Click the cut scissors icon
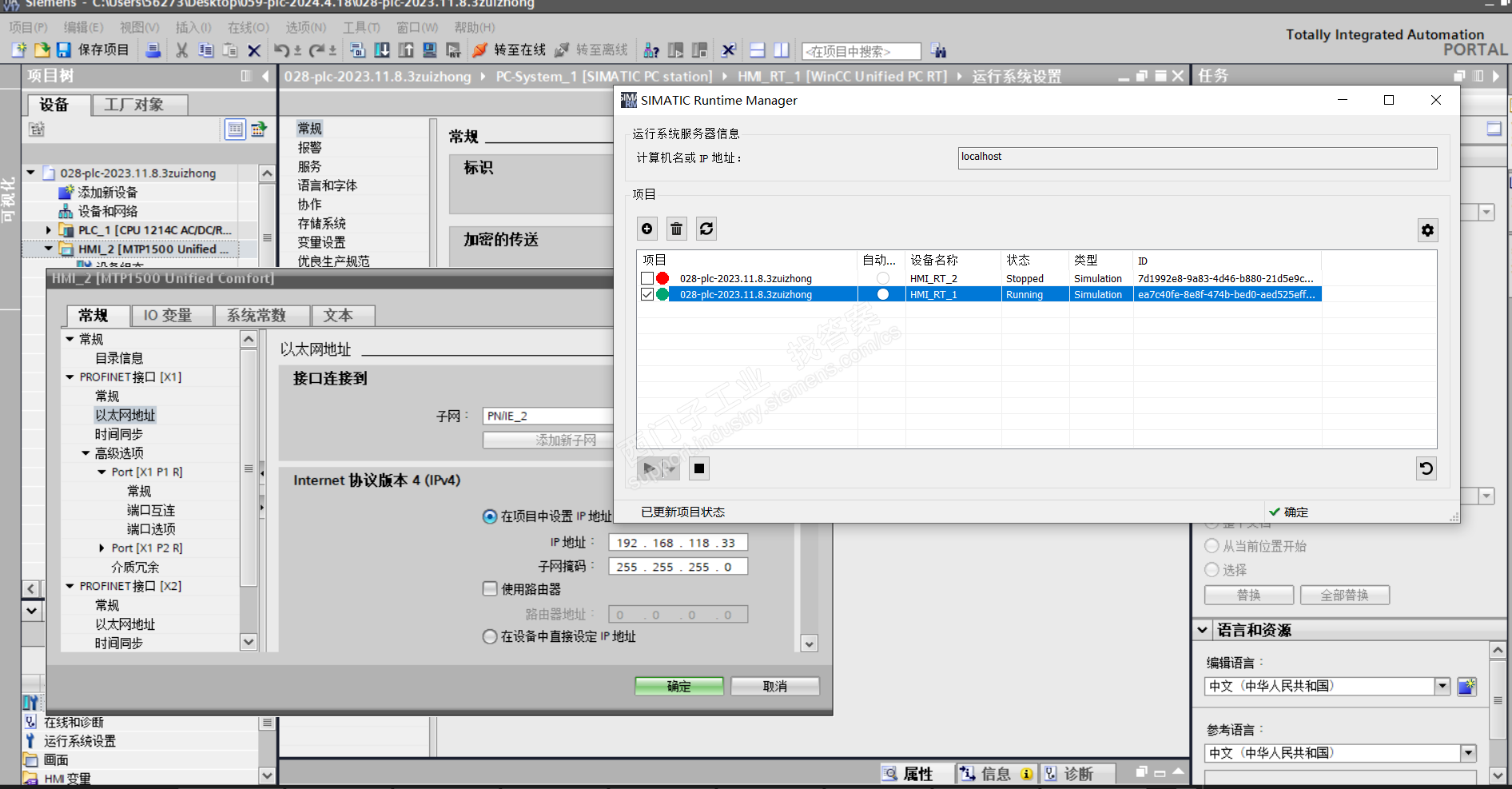The width and height of the screenshot is (1512, 789). tap(182, 50)
